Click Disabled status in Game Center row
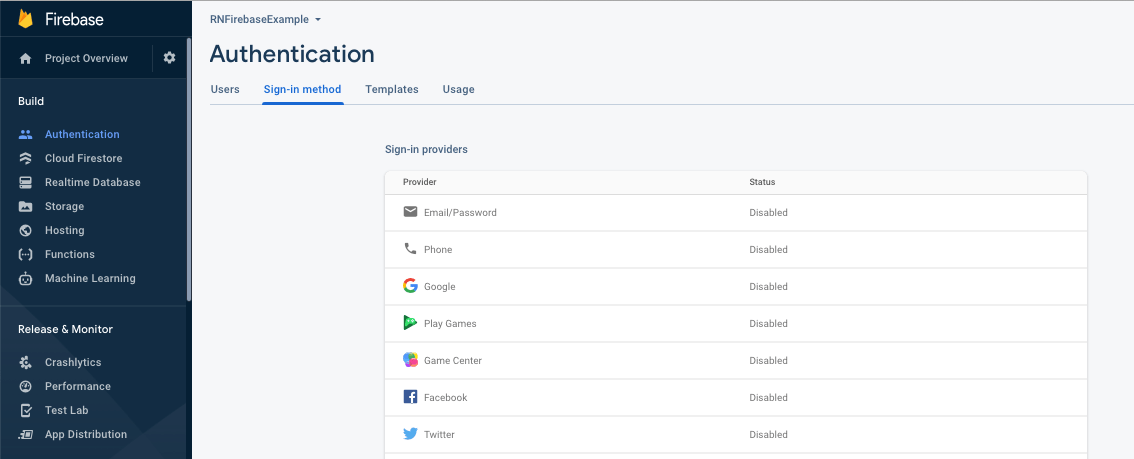This screenshot has height=459, width=1134. pyautogui.click(x=768, y=361)
